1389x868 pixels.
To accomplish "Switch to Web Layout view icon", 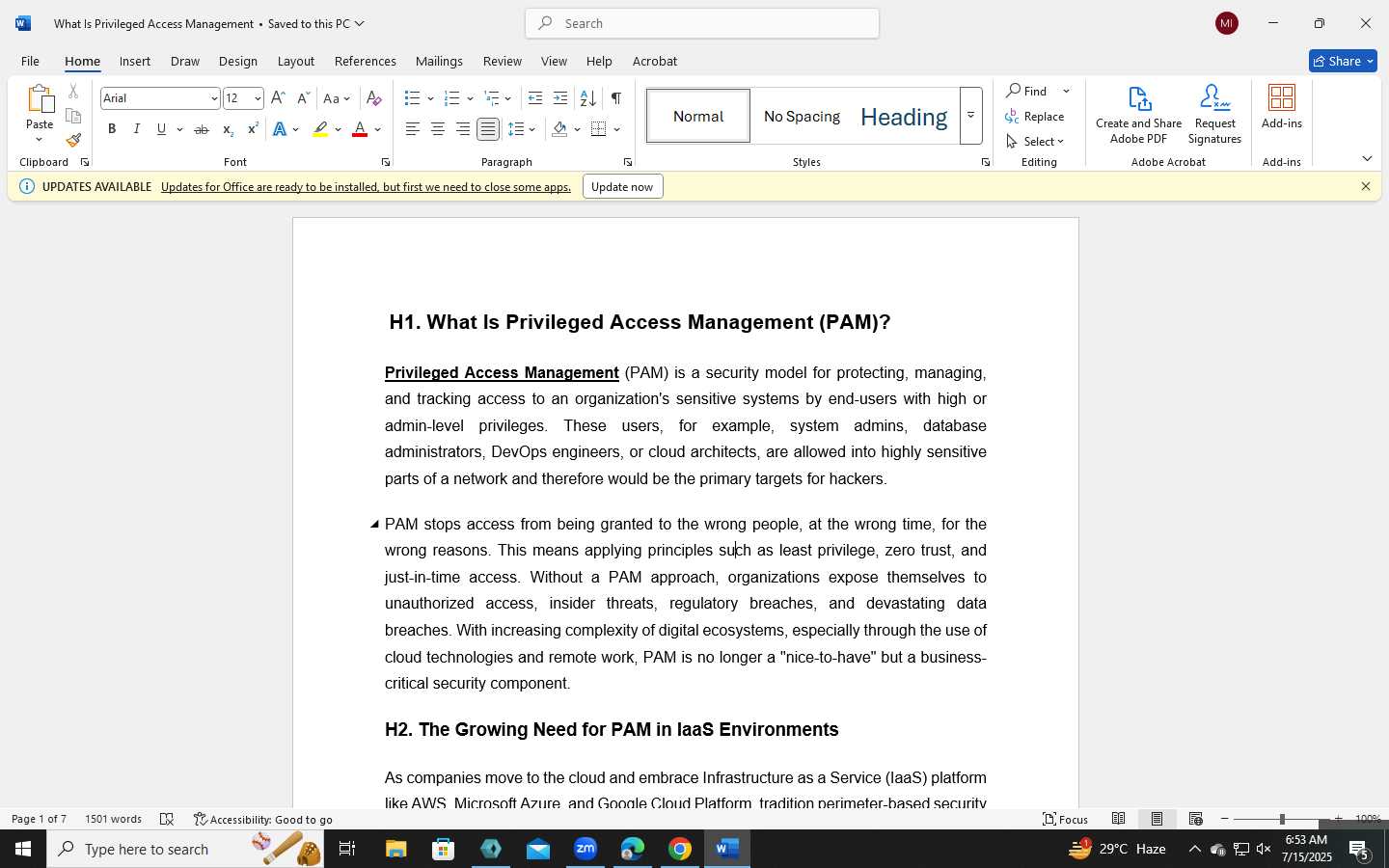I will pyautogui.click(x=1196, y=819).
